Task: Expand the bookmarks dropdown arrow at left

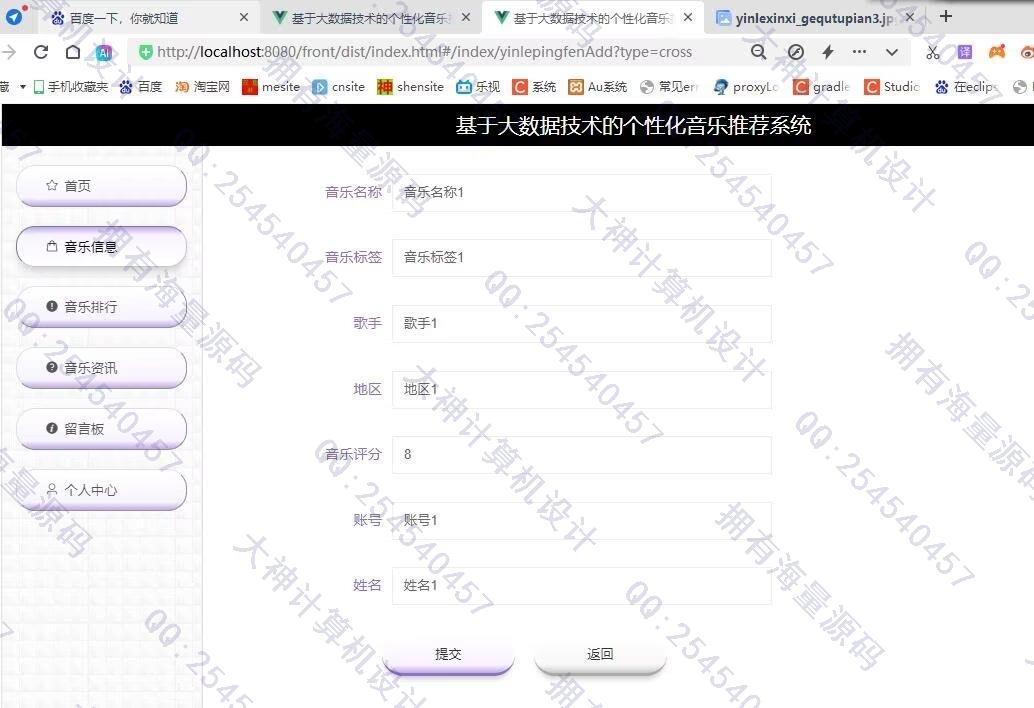Action: (22, 86)
